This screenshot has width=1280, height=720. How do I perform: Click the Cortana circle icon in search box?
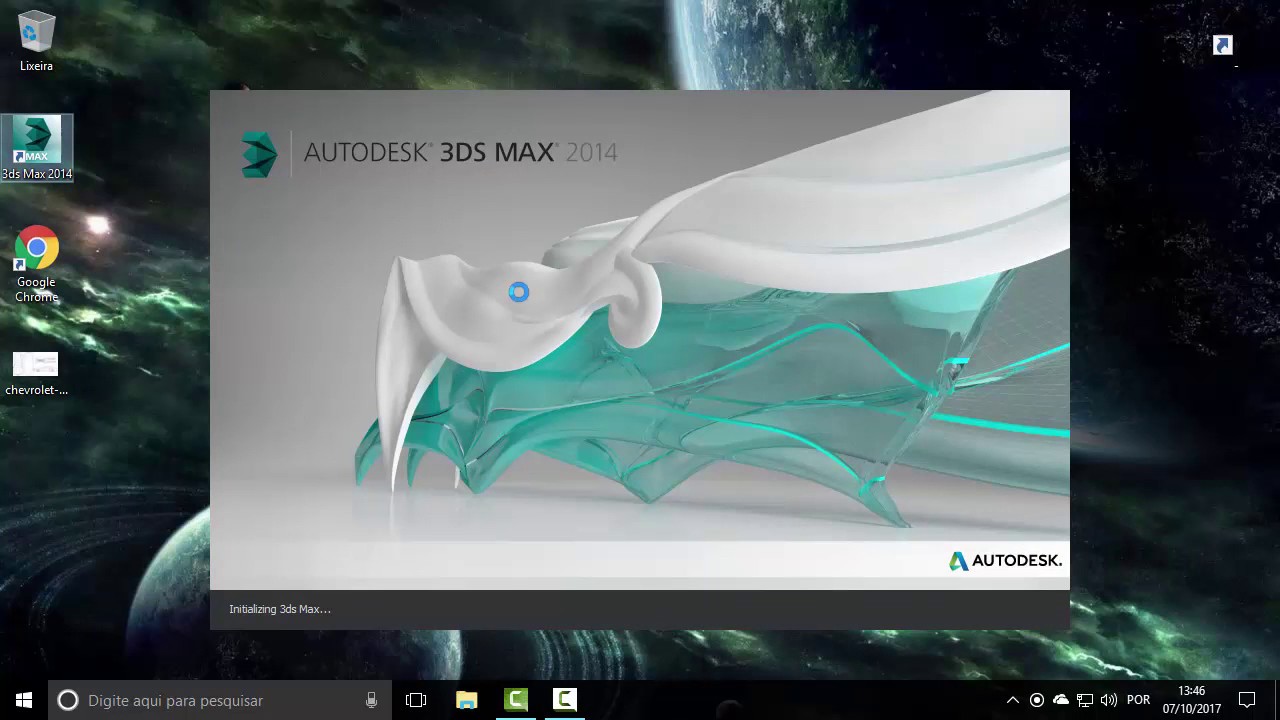[x=68, y=700]
